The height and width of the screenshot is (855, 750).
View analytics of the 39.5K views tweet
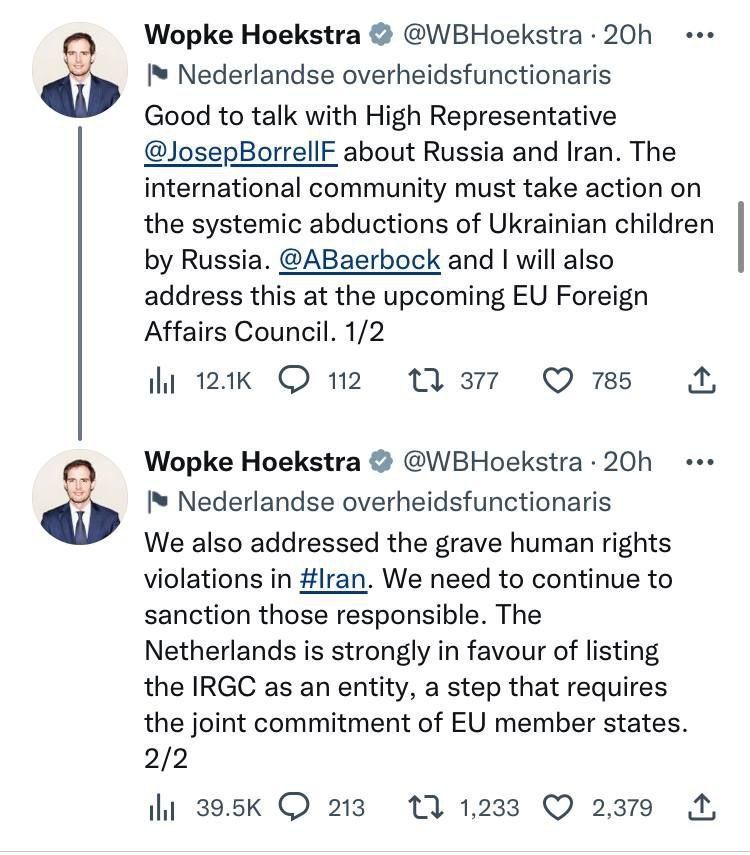click(x=160, y=806)
